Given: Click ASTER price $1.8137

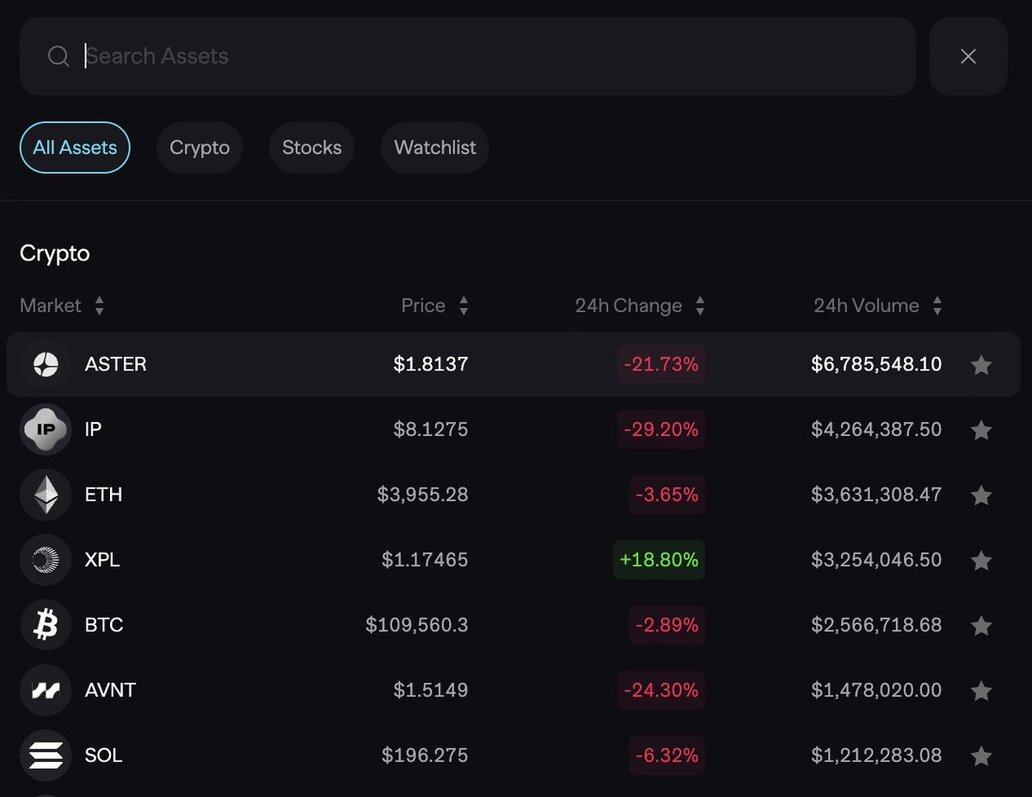Looking at the screenshot, I should (x=430, y=364).
